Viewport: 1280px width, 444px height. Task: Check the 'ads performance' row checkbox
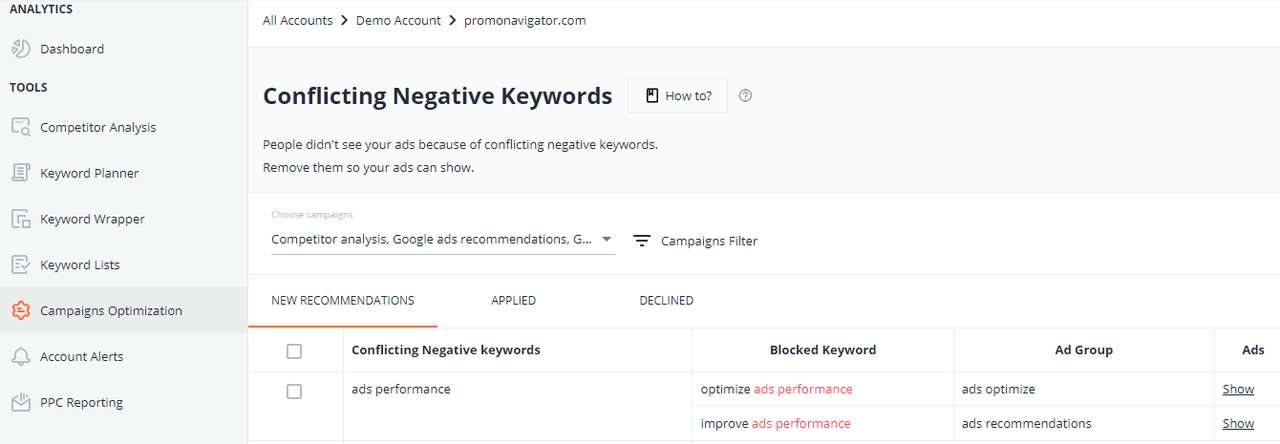point(294,391)
